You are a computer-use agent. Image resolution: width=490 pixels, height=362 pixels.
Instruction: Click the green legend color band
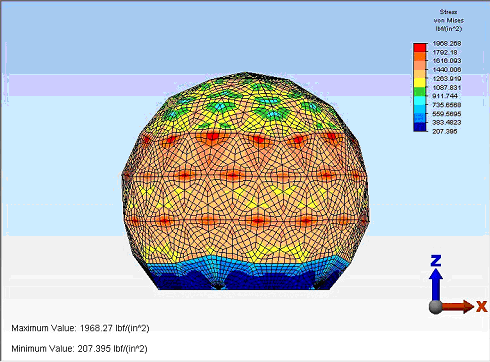[420, 91]
